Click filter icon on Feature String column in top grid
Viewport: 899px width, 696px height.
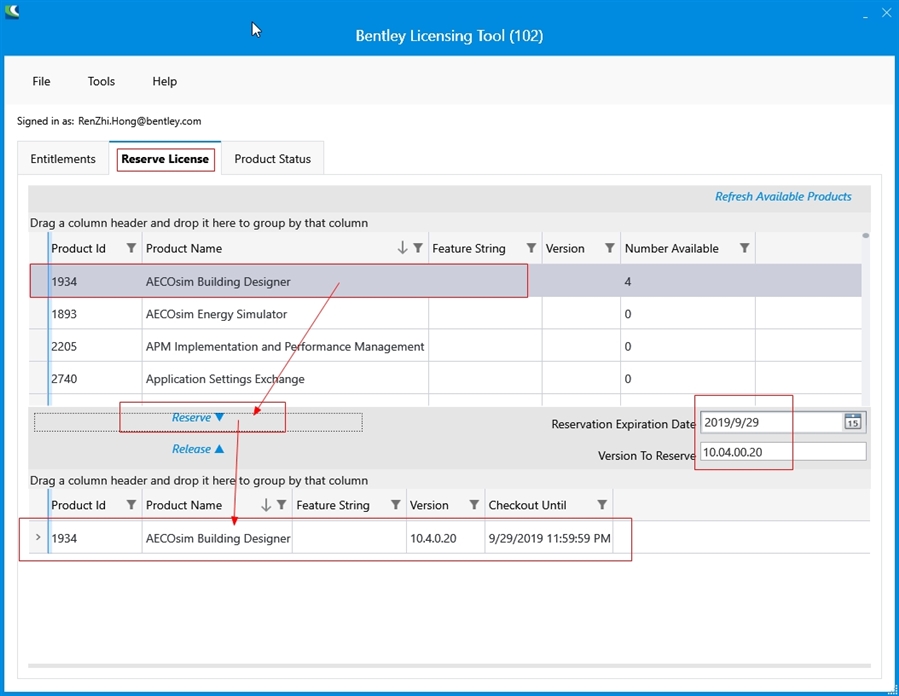[x=531, y=248]
